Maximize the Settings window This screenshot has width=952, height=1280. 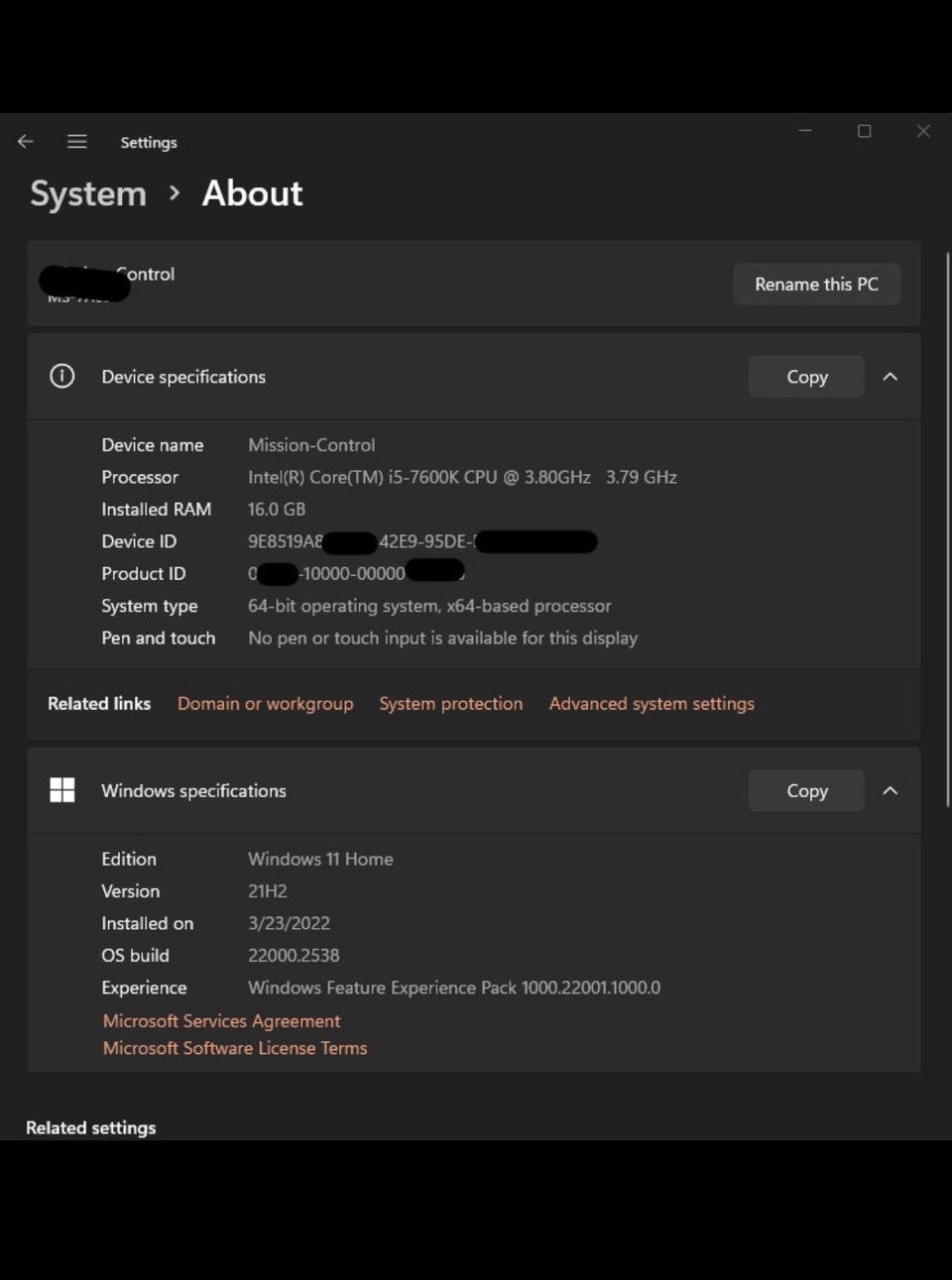[864, 131]
